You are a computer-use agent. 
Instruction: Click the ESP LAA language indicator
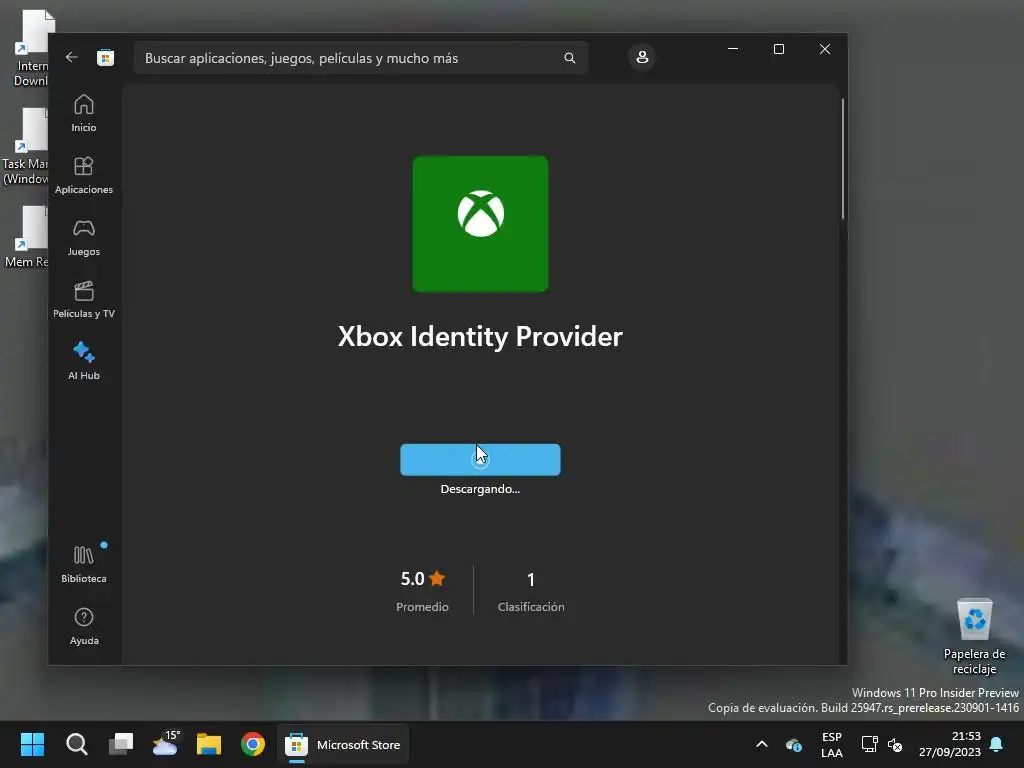(x=831, y=744)
